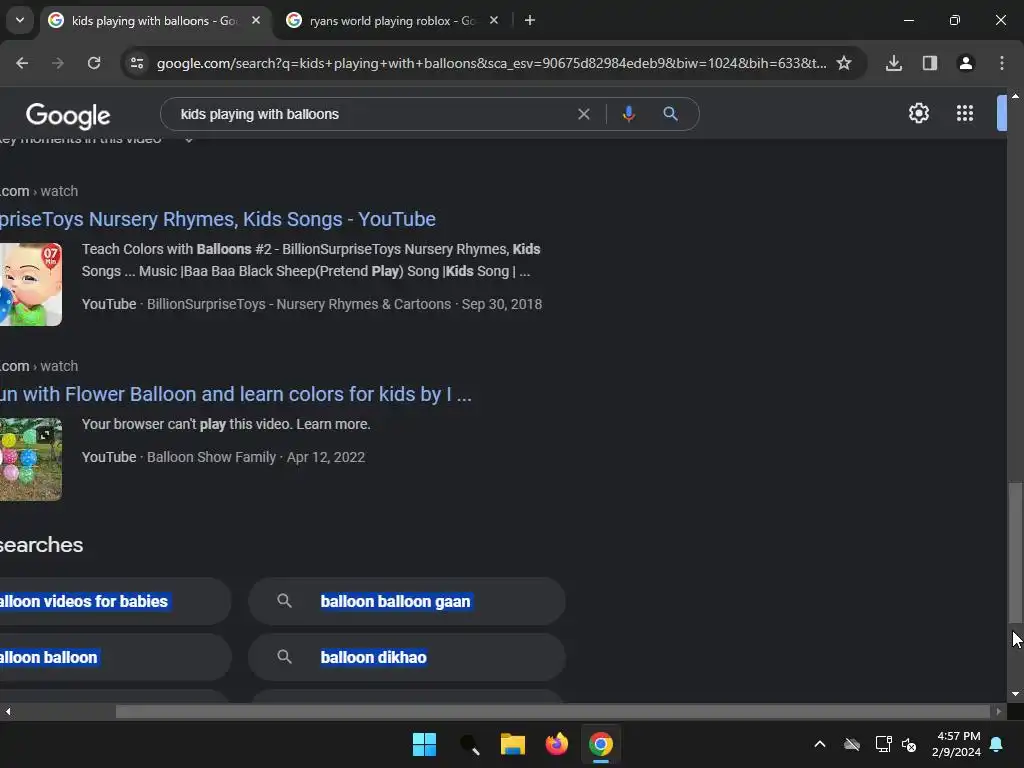
Task: Select the address bar URL
Action: [x=491, y=63]
